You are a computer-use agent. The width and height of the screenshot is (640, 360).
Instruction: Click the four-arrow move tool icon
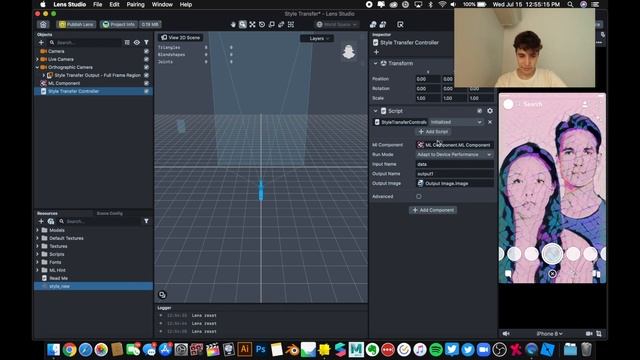coord(252,24)
